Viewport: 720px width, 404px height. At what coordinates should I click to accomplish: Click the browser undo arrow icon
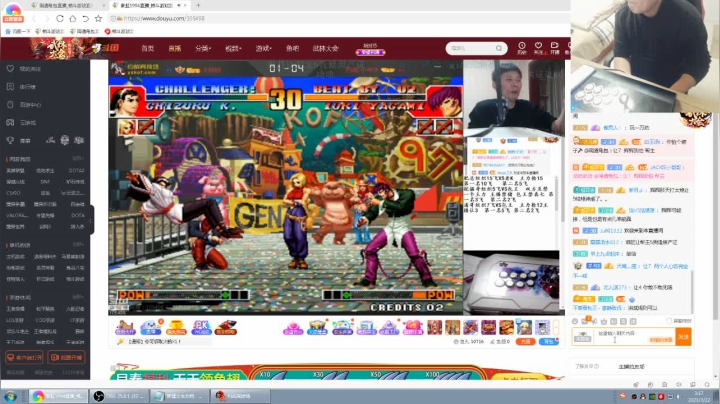[x=85, y=19]
